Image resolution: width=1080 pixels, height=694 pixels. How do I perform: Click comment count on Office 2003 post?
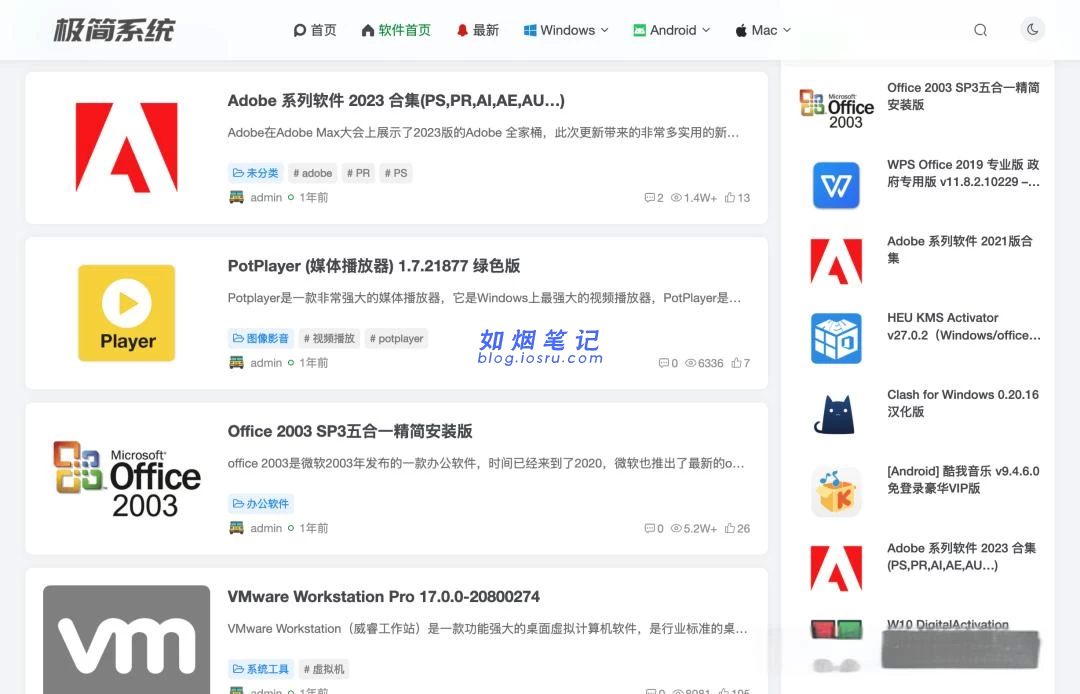pyautogui.click(x=654, y=528)
